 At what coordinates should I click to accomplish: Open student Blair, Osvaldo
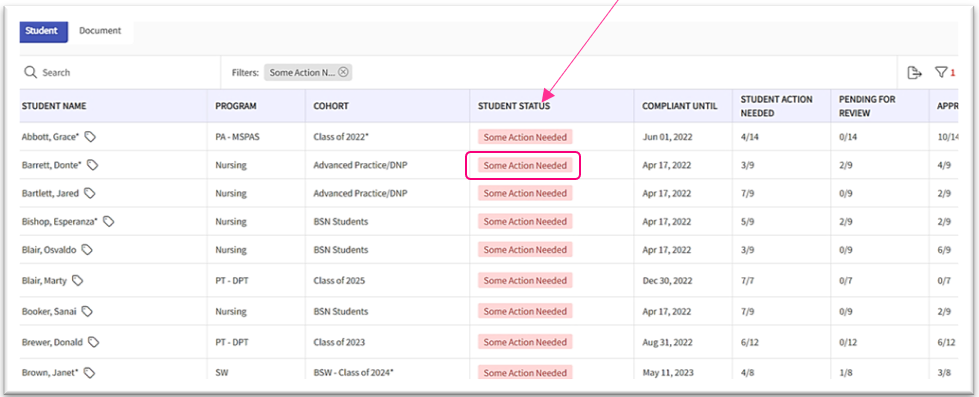pyautogui.click(x=49, y=250)
